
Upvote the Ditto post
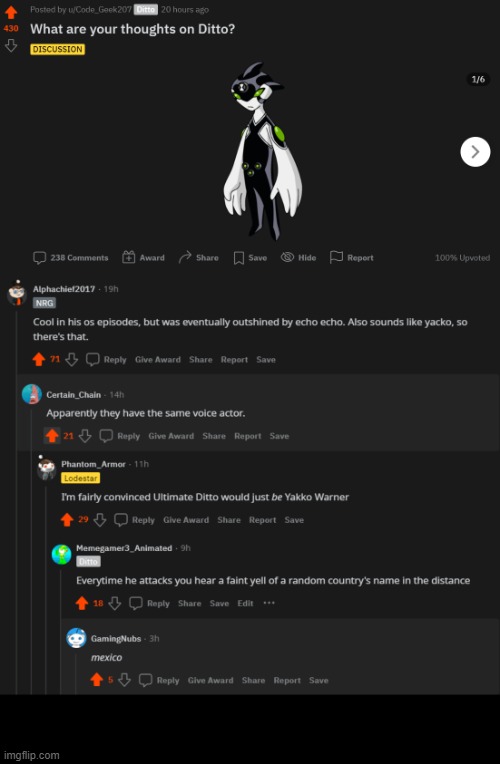point(11,11)
